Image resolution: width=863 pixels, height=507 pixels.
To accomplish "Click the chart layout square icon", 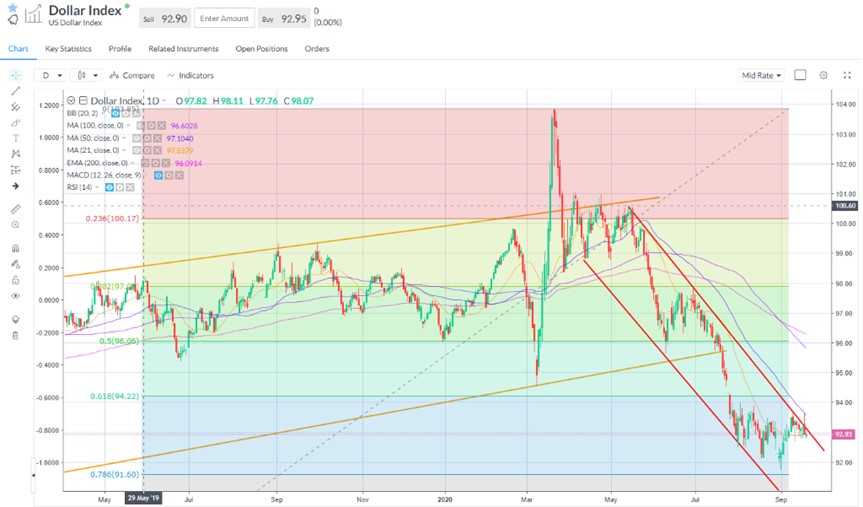I will tap(800, 75).
